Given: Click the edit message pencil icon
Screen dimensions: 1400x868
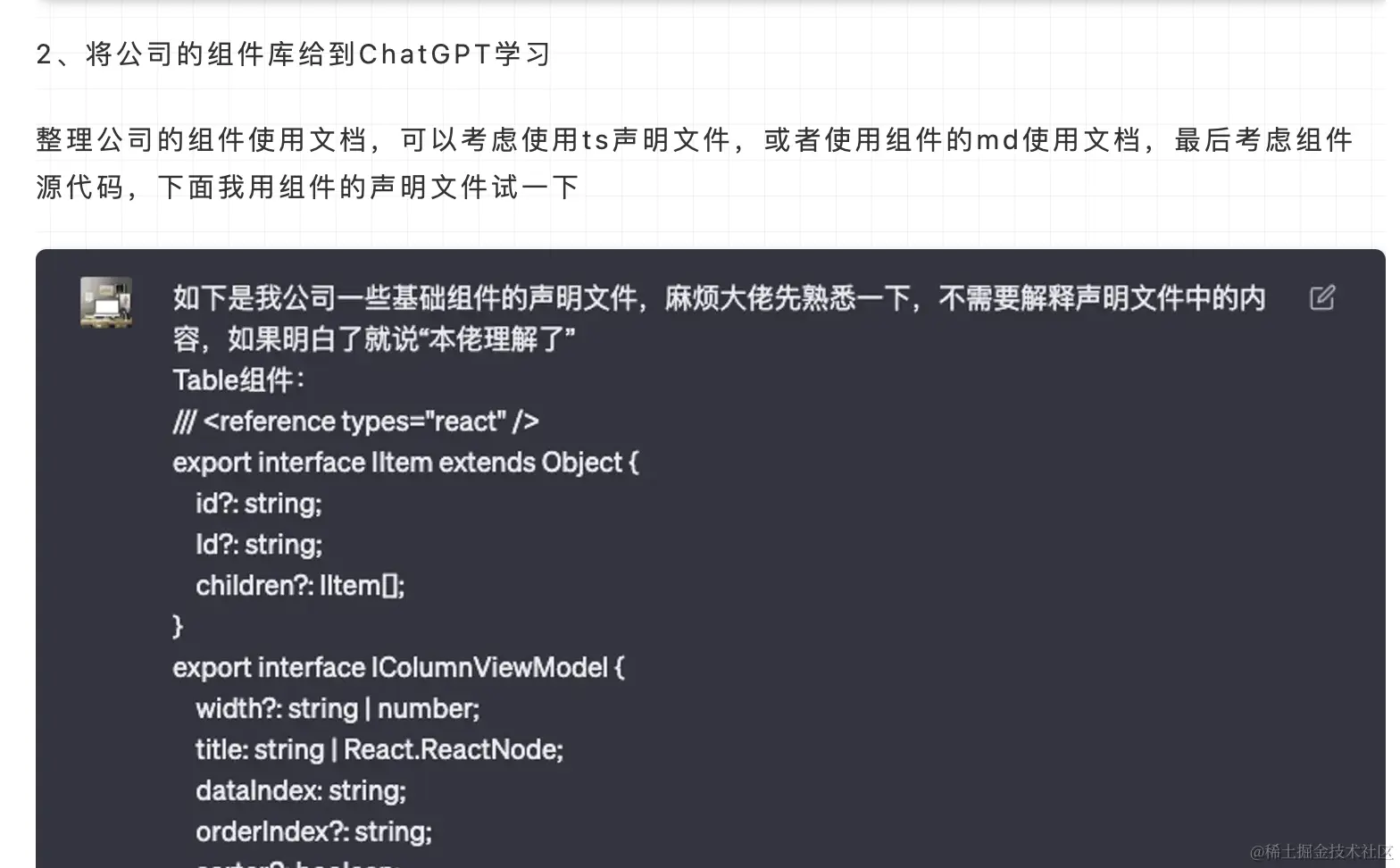Looking at the screenshot, I should click(x=1322, y=297).
